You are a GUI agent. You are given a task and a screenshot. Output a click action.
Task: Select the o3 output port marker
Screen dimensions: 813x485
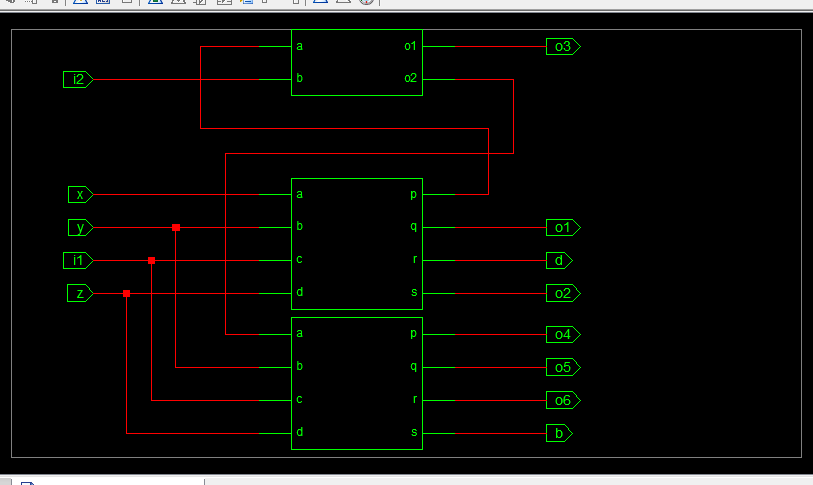coord(562,46)
